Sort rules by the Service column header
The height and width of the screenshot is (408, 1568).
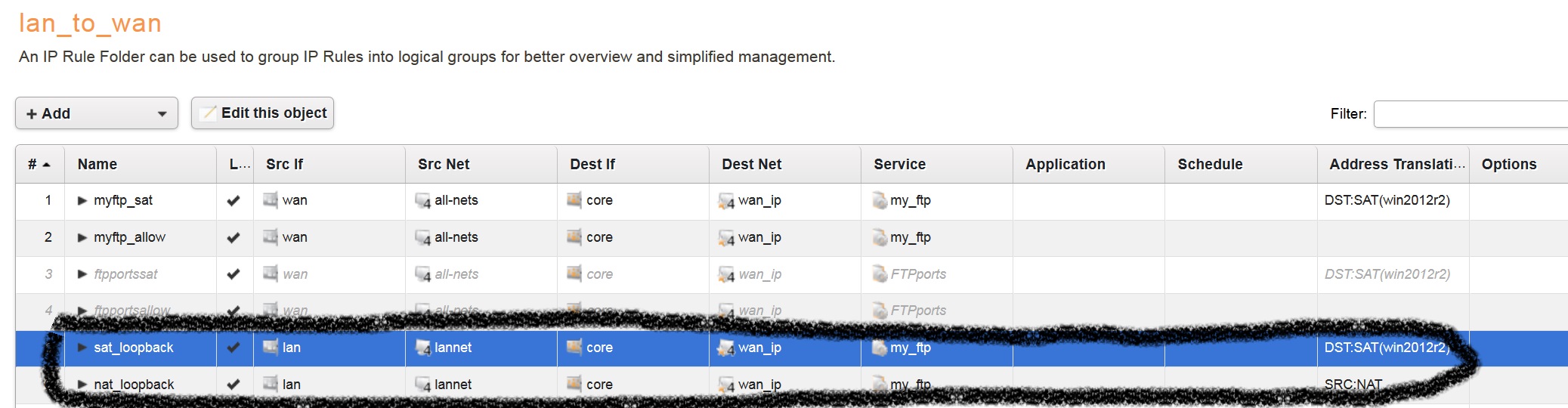(899, 164)
